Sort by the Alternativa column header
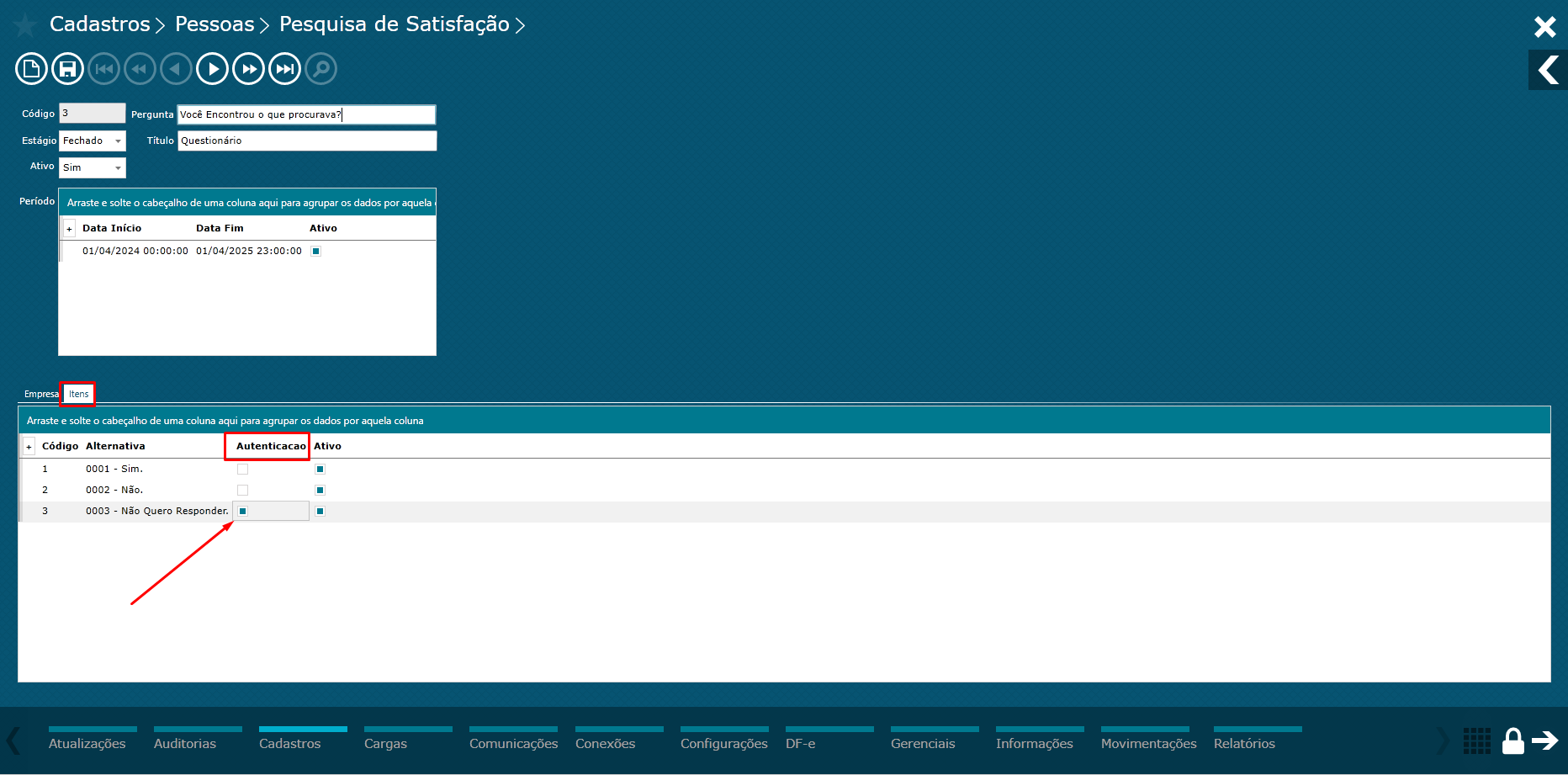This screenshot has height=775, width=1568. tap(115, 447)
